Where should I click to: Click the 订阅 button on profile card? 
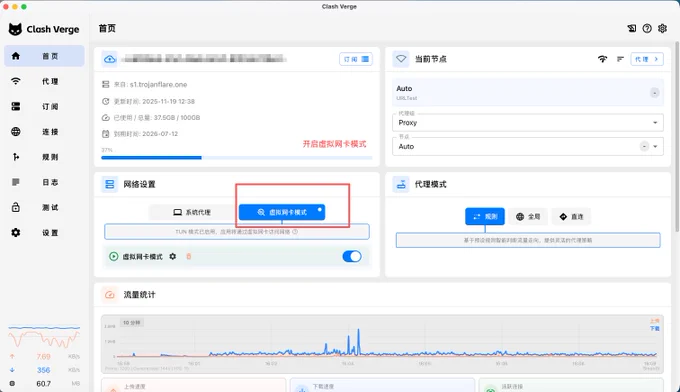(x=356, y=59)
